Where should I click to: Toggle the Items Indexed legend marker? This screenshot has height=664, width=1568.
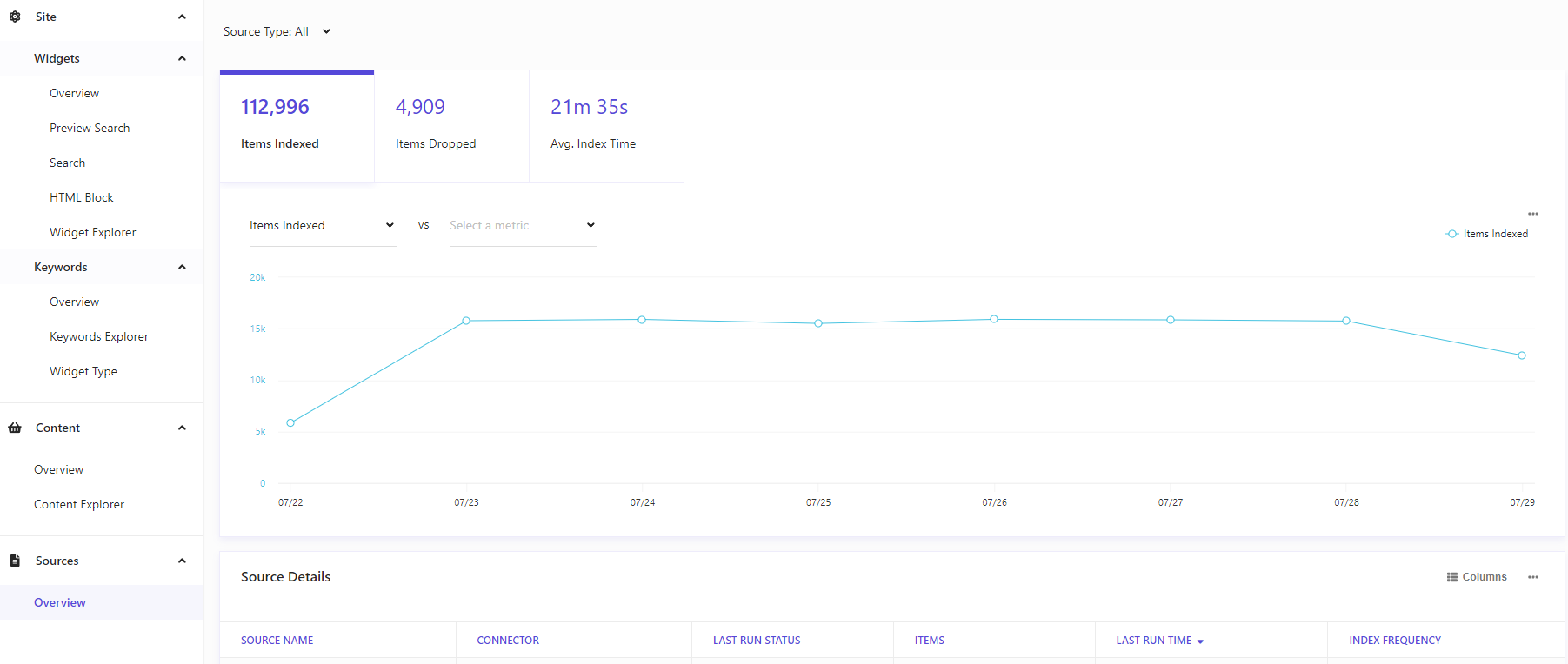(x=1452, y=234)
